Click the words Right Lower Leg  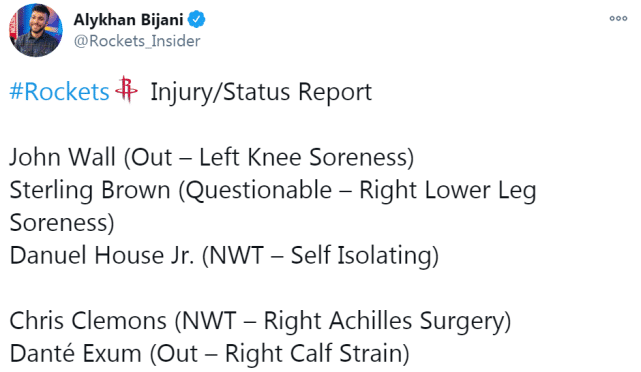(448, 191)
